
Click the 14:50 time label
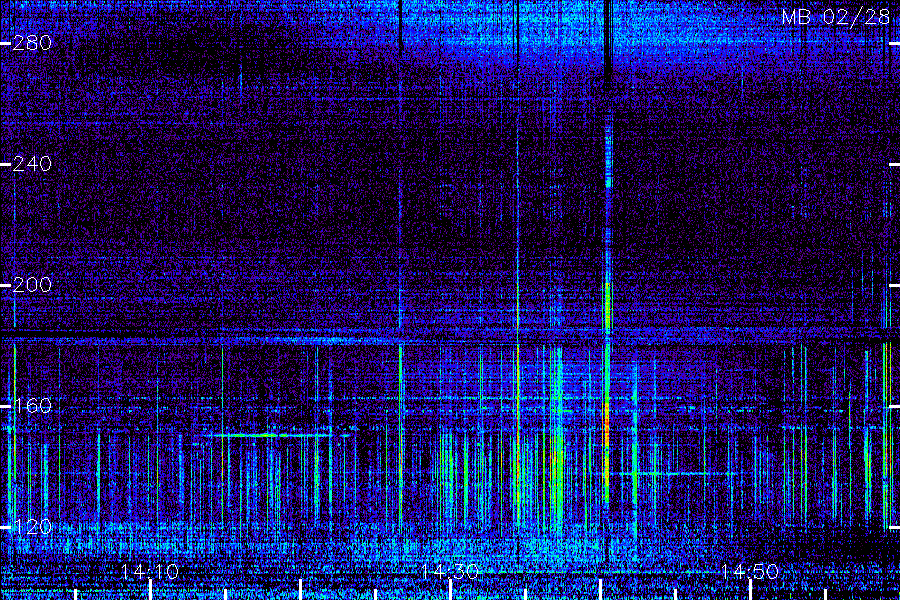(750, 571)
